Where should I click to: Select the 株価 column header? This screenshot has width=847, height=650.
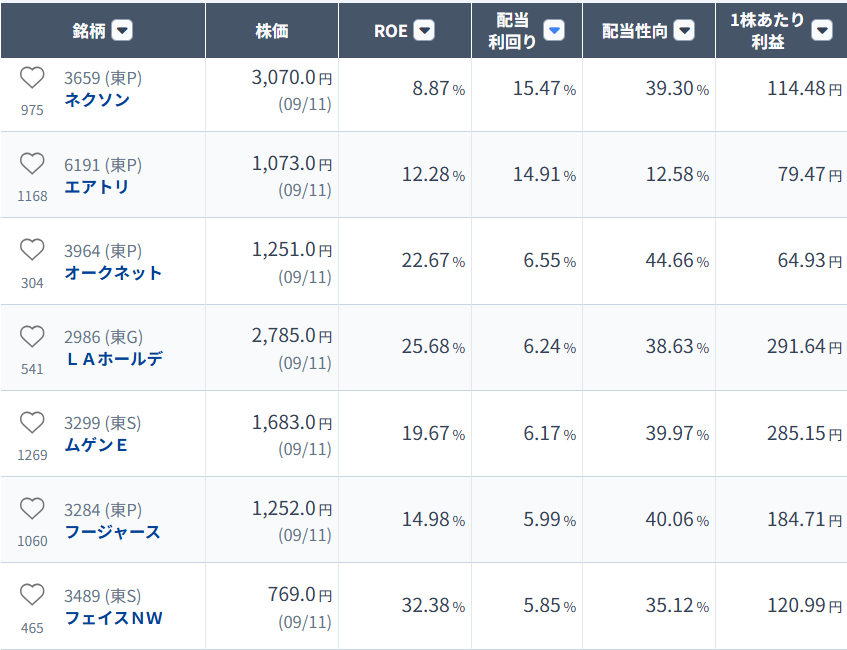(272, 30)
